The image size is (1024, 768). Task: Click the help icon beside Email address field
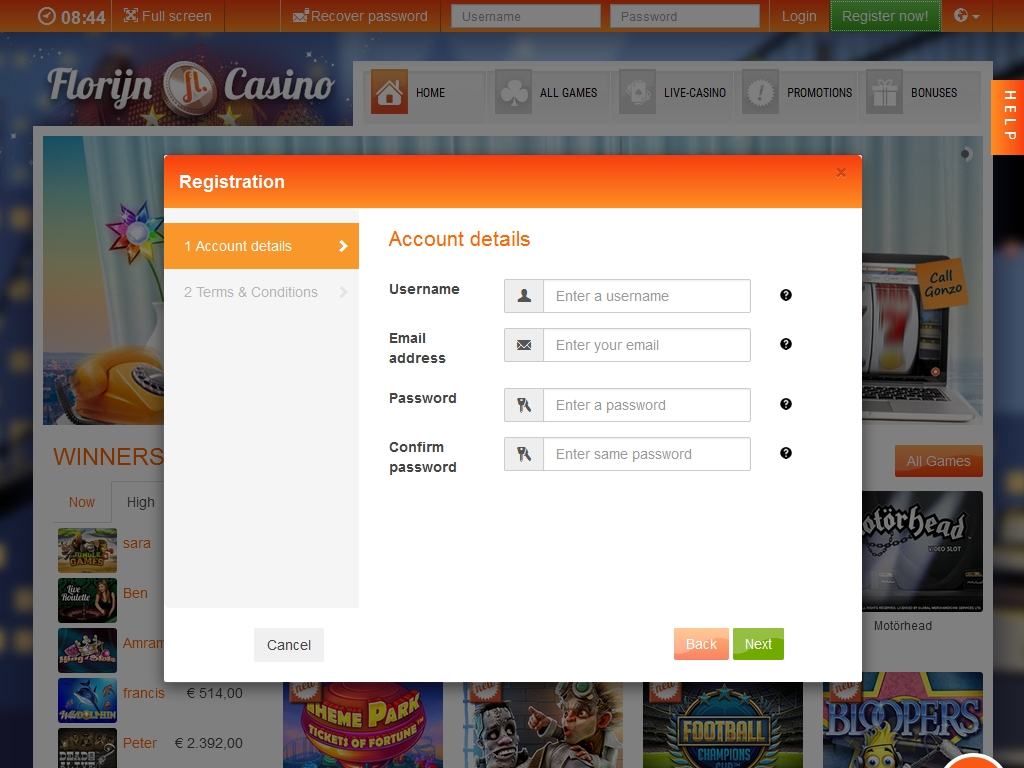coord(786,344)
